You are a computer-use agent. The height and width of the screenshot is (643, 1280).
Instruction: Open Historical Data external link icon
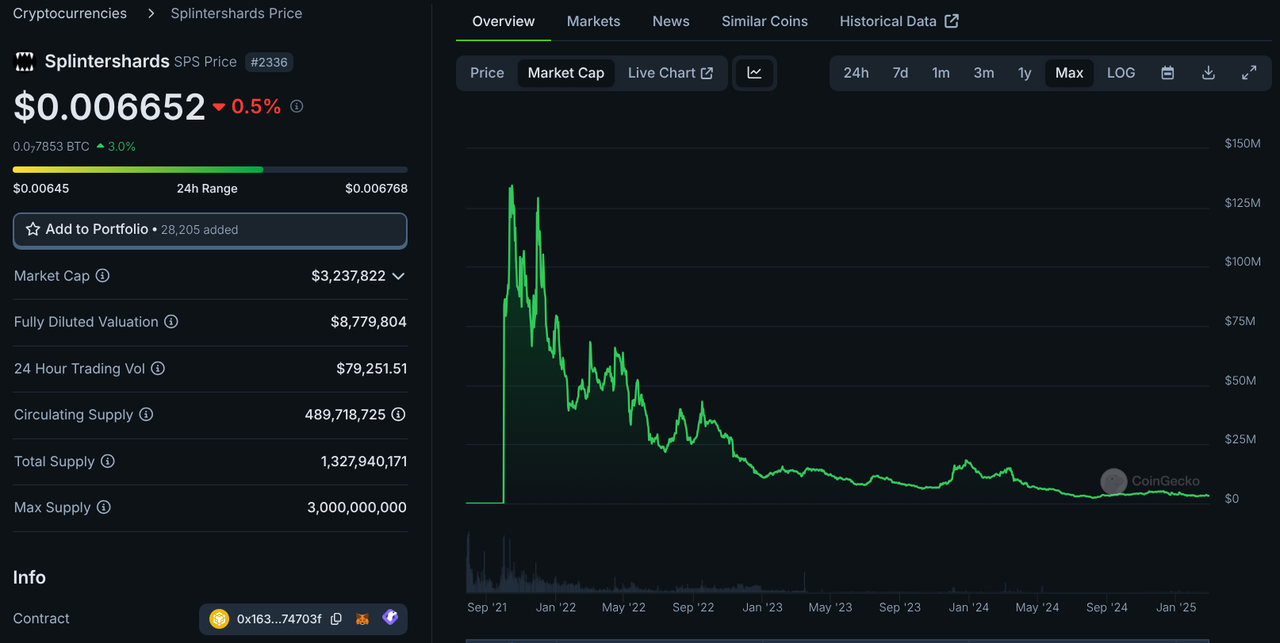coord(951,21)
